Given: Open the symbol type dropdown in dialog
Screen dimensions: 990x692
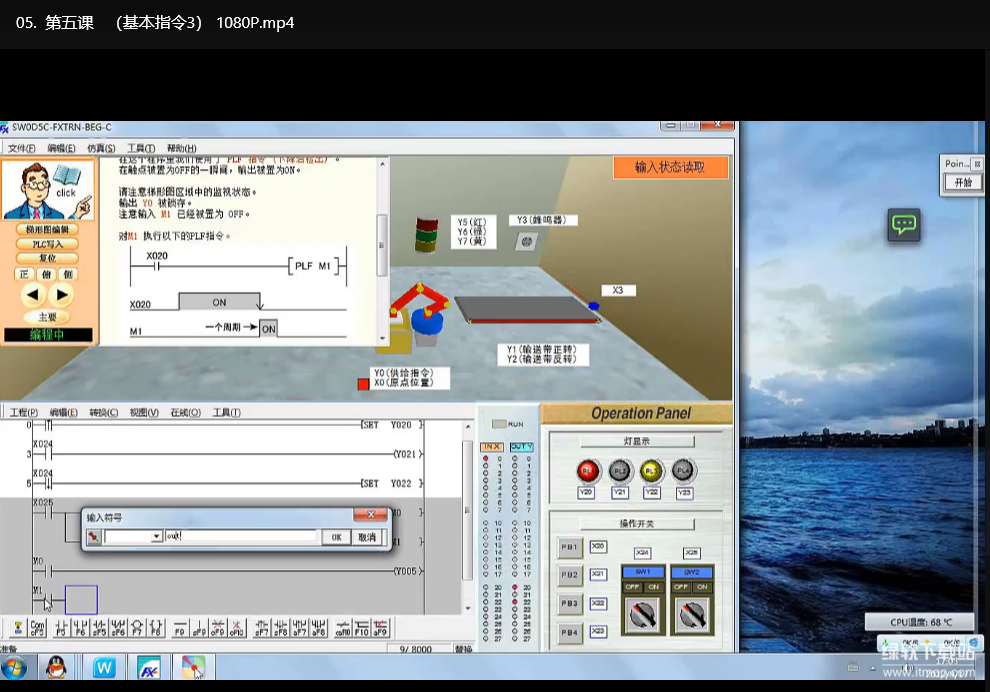Looking at the screenshot, I should pos(156,537).
